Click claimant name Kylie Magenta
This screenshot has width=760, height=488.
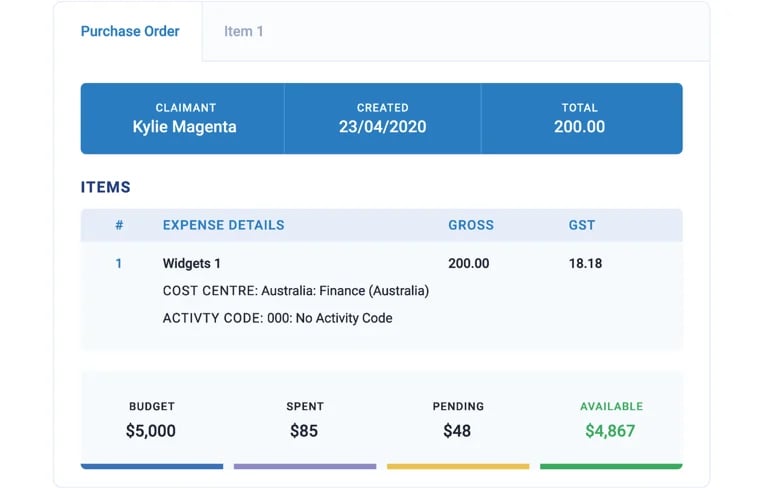point(184,127)
